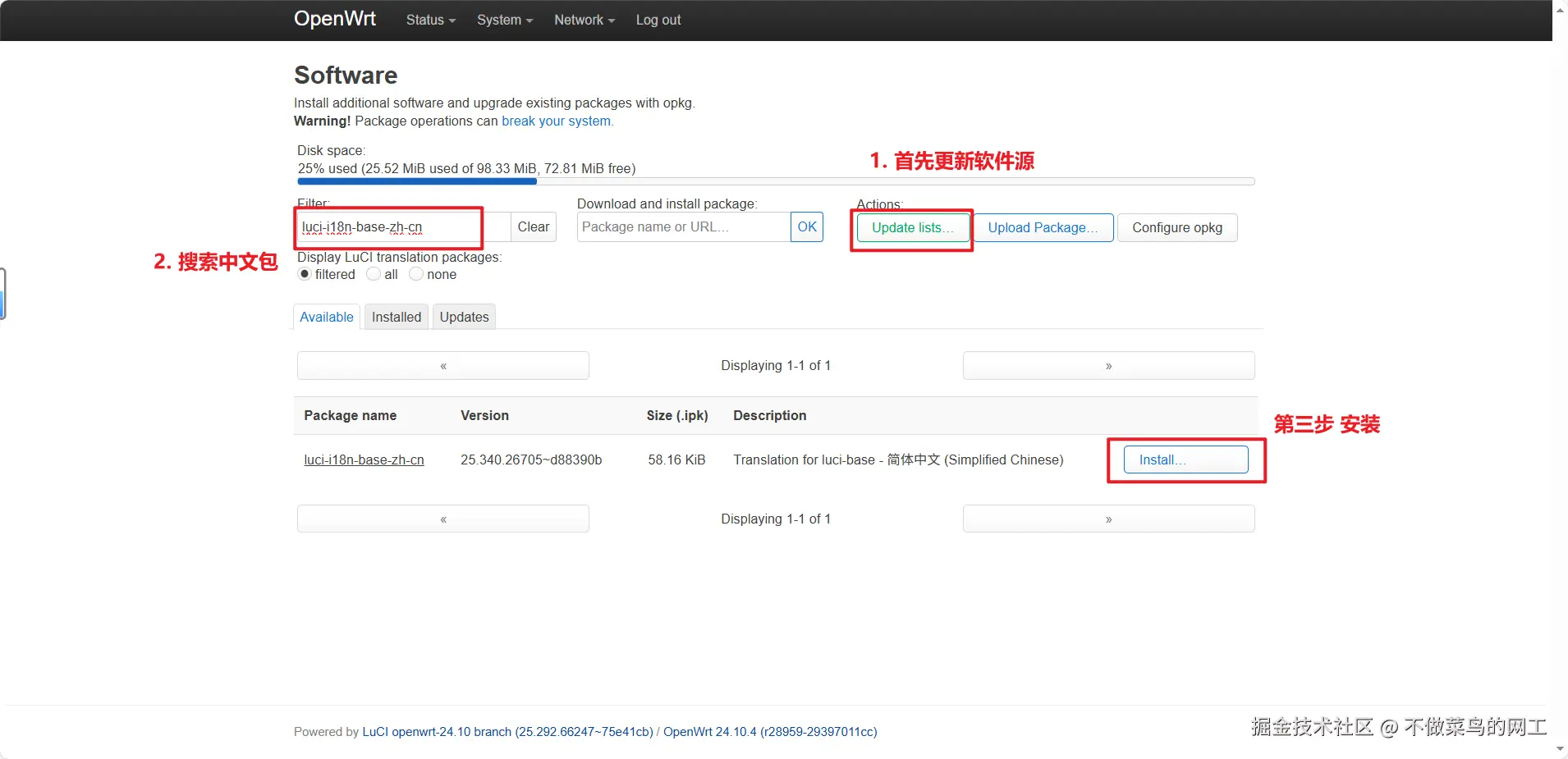1568x759 pixels.
Task: Expand the Status menu
Action: tap(430, 20)
